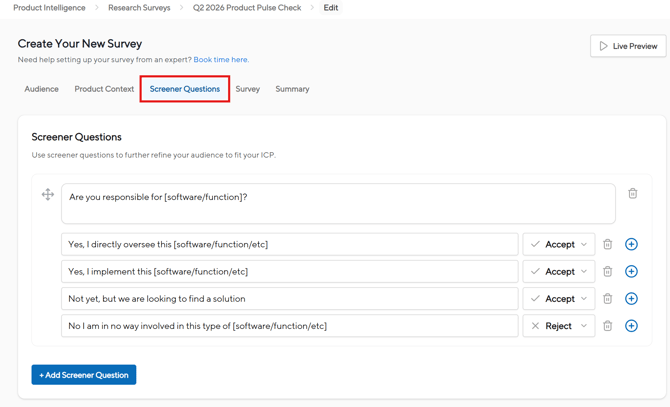
Task: Edit the 'Are you responsible for' question field
Action: tap(338, 203)
